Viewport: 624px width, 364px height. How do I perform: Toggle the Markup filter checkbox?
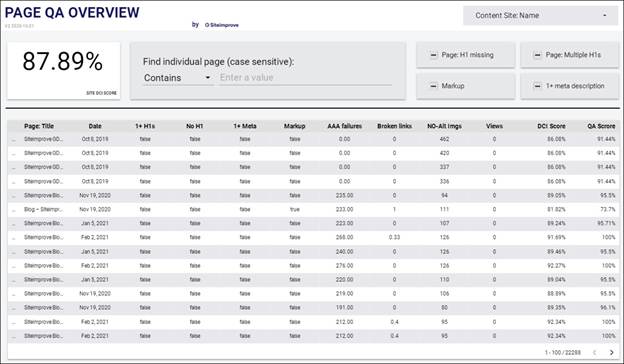click(434, 86)
